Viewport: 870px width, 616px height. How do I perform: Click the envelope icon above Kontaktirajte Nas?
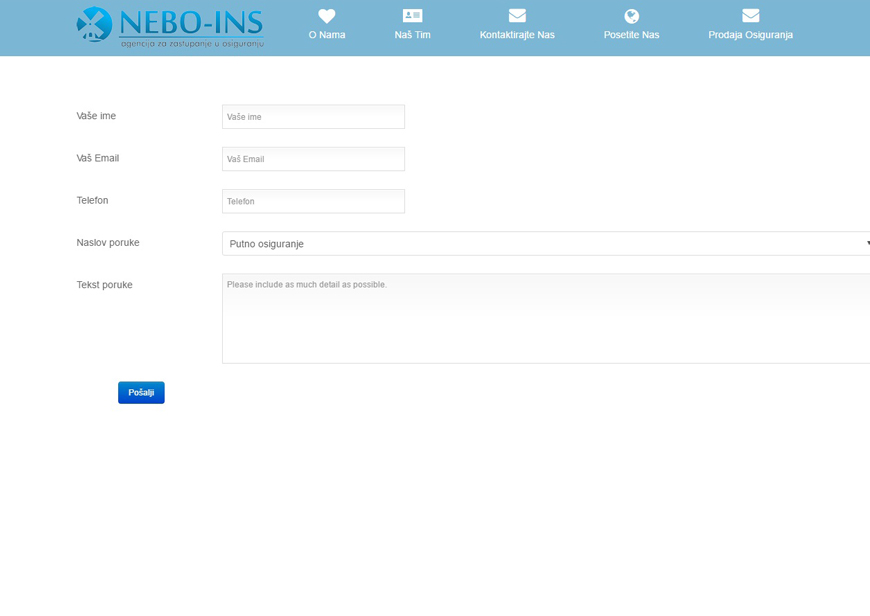click(x=517, y=16)
